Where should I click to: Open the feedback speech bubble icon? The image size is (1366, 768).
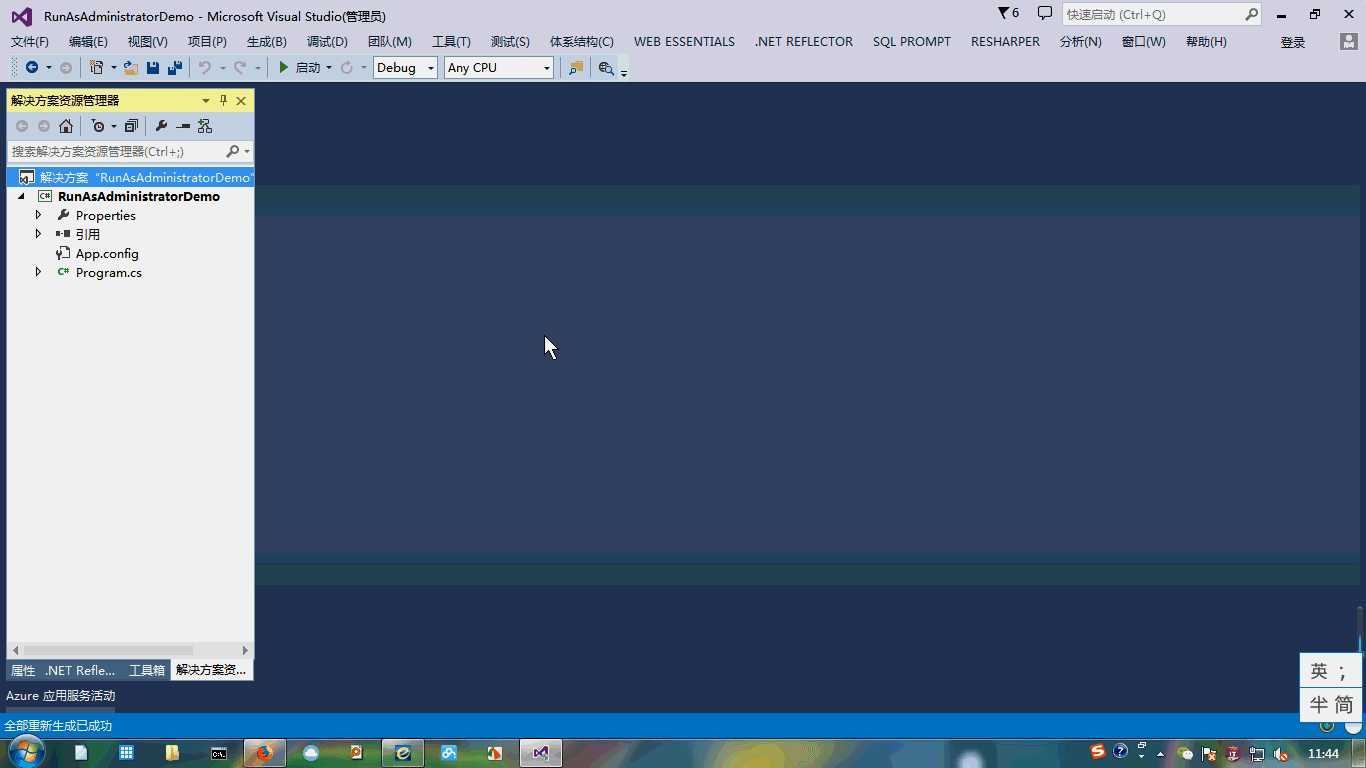[x=1045, y=14]
